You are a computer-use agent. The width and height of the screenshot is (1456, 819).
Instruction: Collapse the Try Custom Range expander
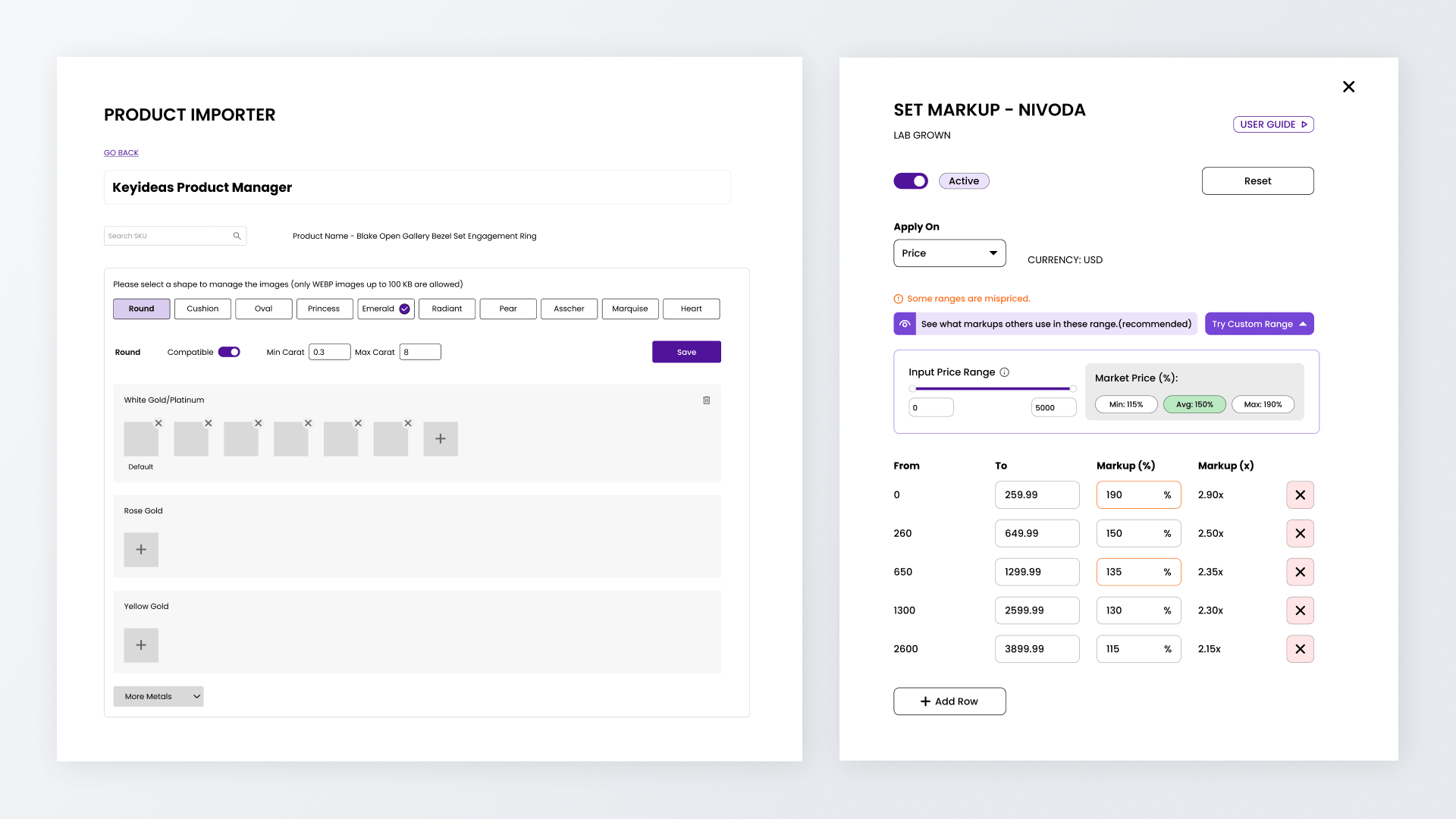(1259, 324)
